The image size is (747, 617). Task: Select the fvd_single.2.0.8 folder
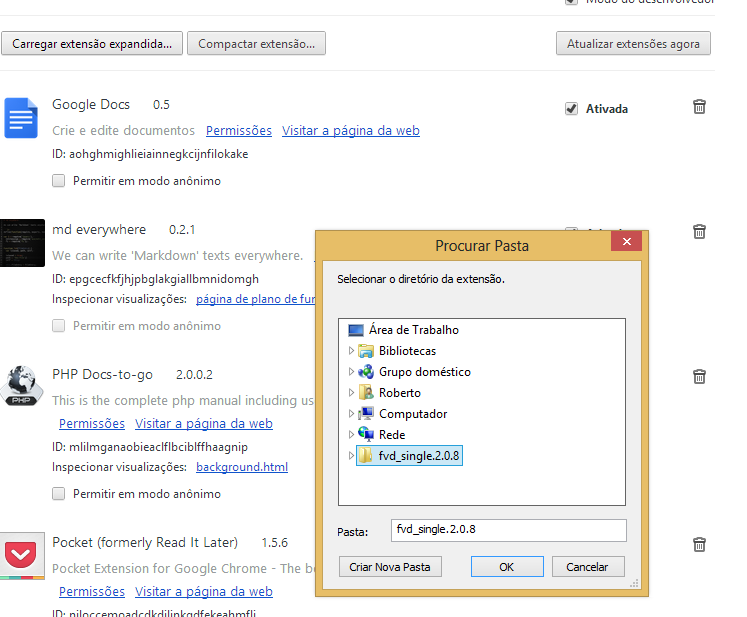[x=409, y=455]
